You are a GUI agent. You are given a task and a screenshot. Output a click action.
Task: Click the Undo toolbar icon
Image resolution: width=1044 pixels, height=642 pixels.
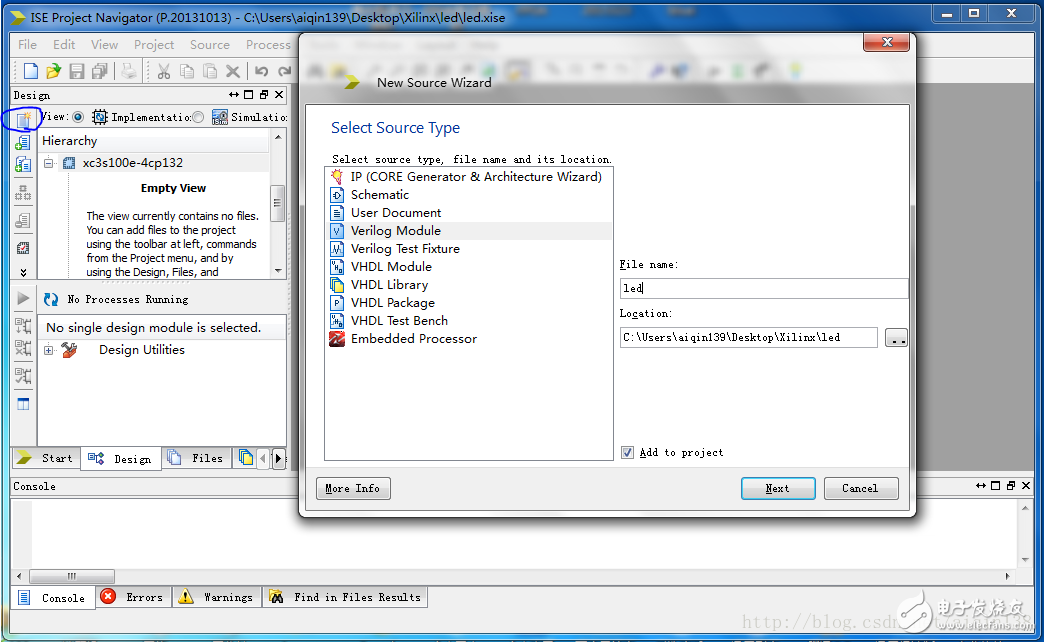click(261, 70)
